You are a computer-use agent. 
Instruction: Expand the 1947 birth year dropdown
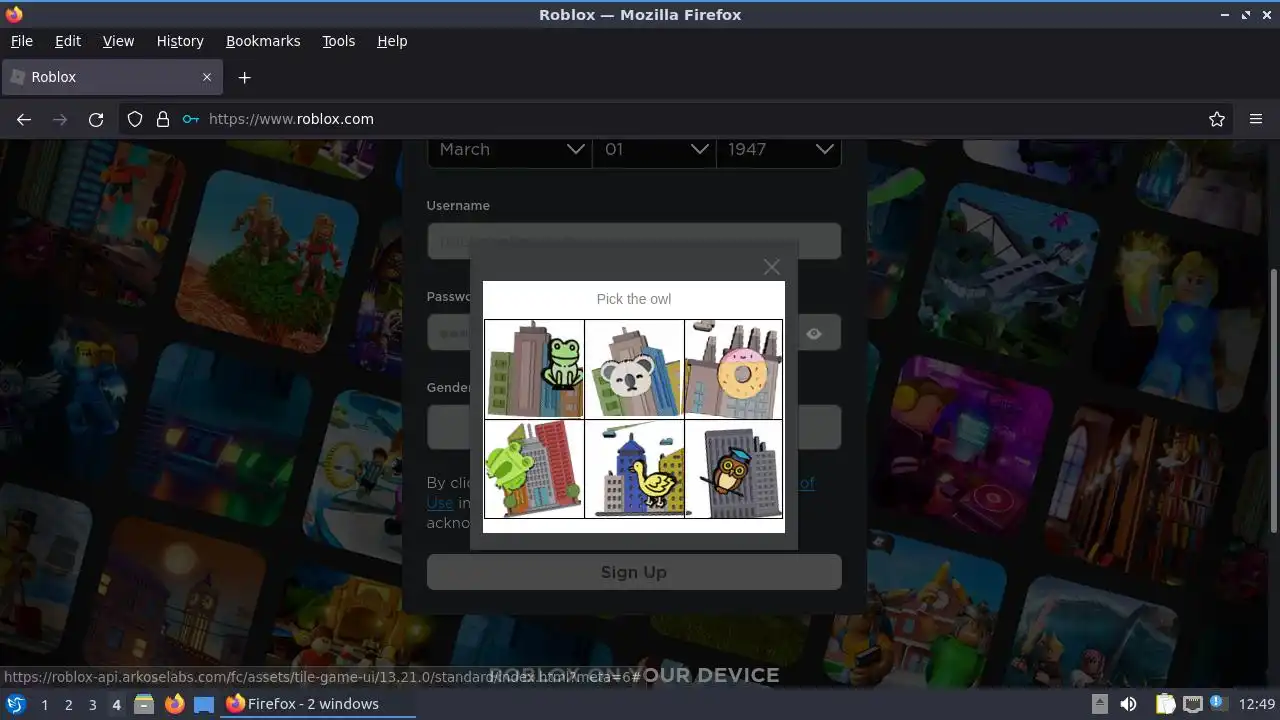(779, 149)
